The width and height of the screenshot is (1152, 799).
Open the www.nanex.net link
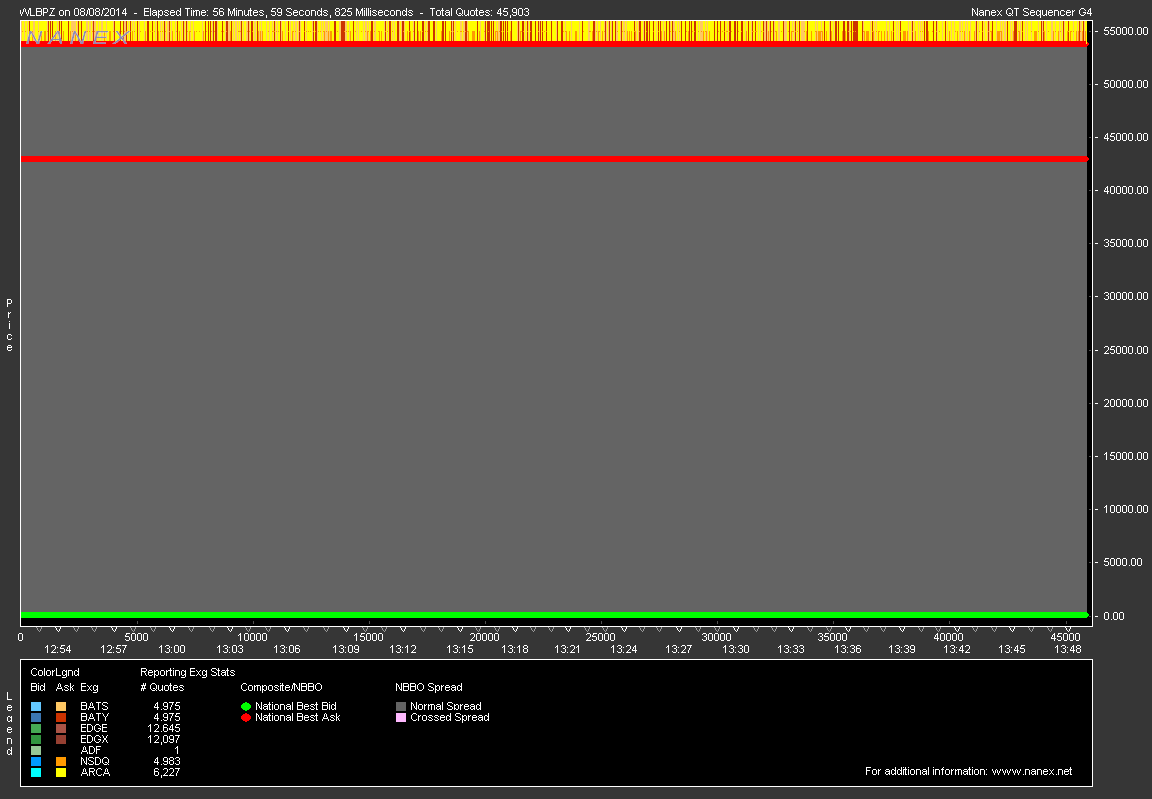(1032, 771)
